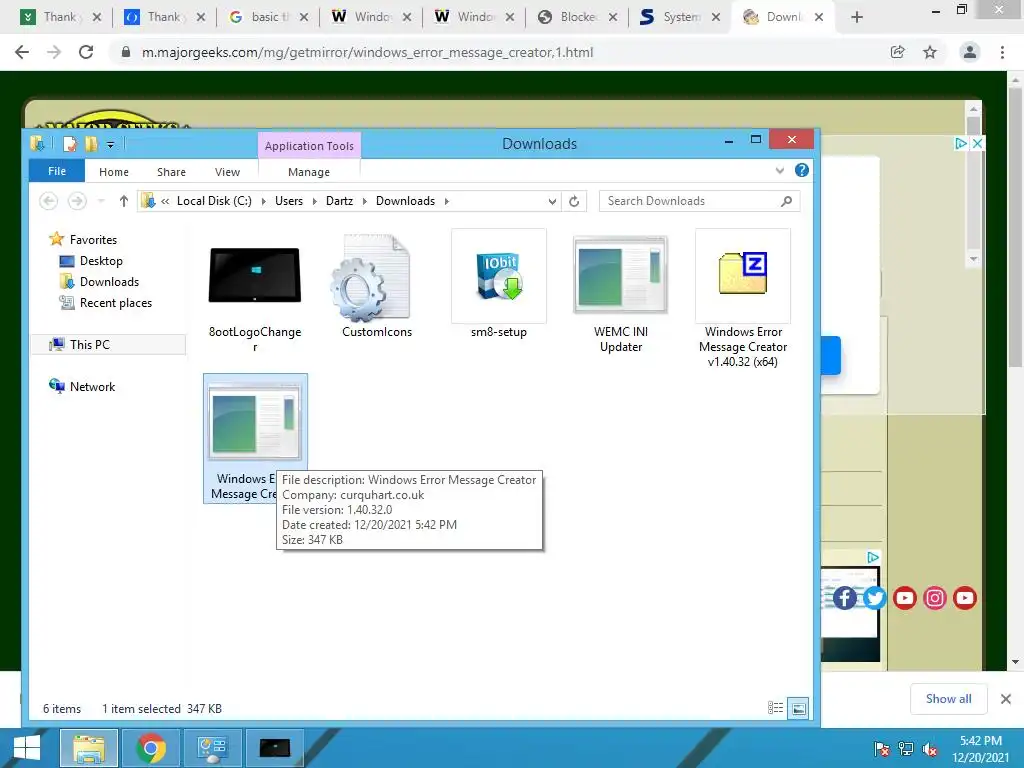Open the Chrome profile avatar menu
1024x768 pixels.
[970, 52]
